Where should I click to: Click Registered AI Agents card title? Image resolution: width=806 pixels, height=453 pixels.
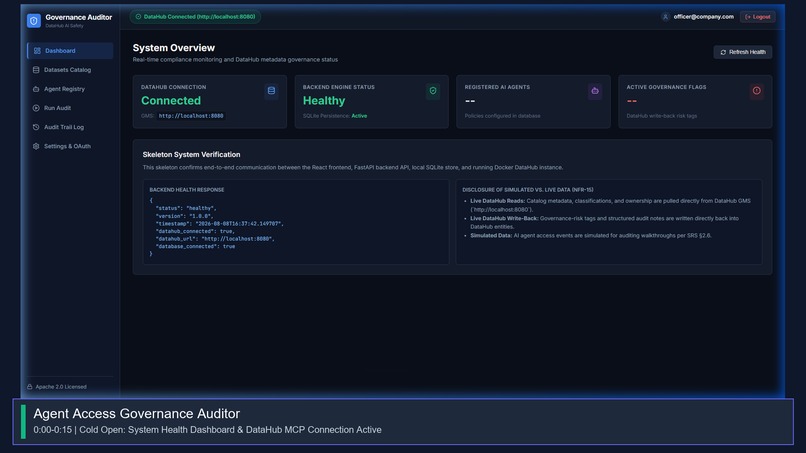(x=497, y=87)
